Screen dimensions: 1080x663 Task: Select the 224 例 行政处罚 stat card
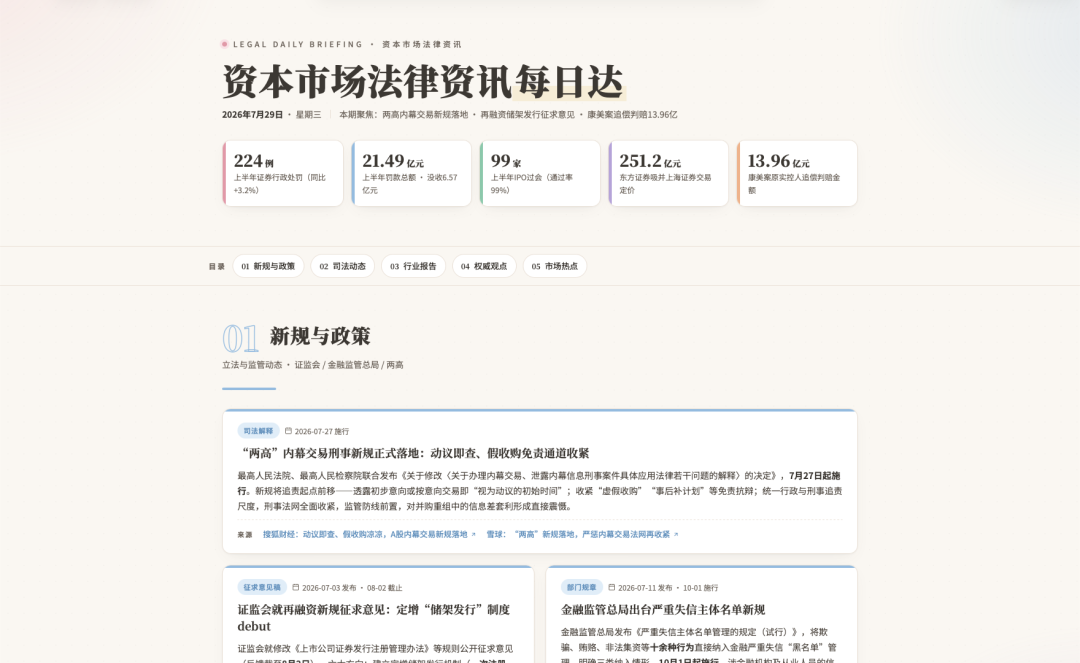(x=283, y=173)
